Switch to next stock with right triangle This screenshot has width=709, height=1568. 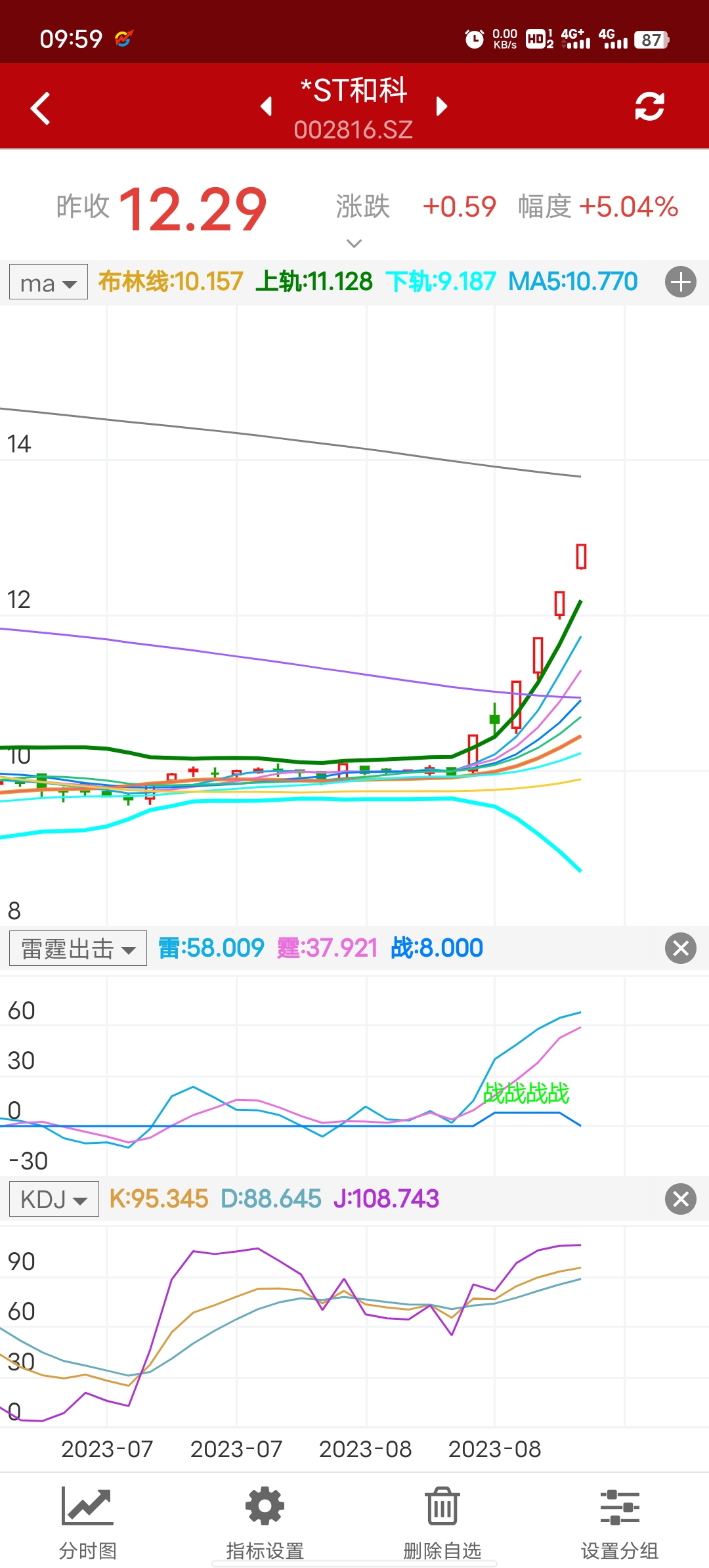click(x=442, y=106)
